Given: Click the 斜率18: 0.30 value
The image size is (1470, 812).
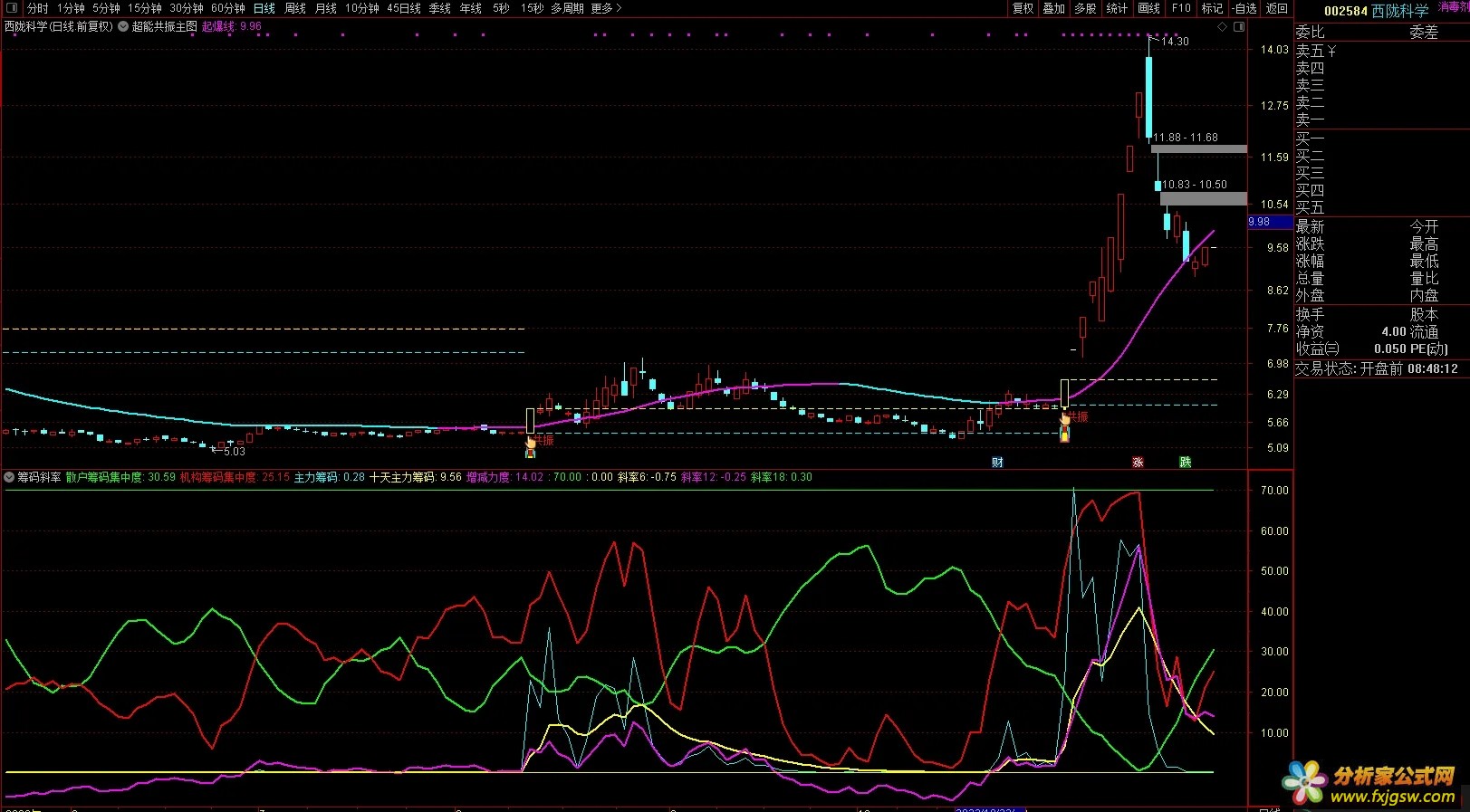Looking at the screenshot, I should pos(782,477).
